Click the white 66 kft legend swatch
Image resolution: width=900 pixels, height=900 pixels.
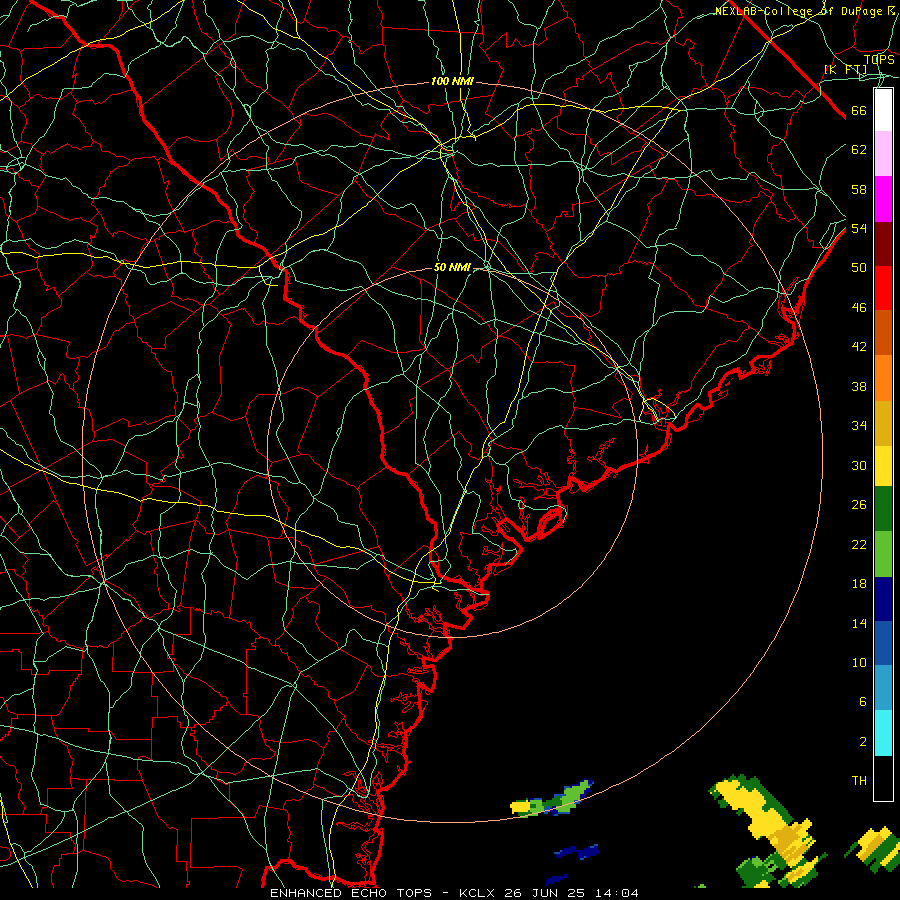click(x=883, y=110)
